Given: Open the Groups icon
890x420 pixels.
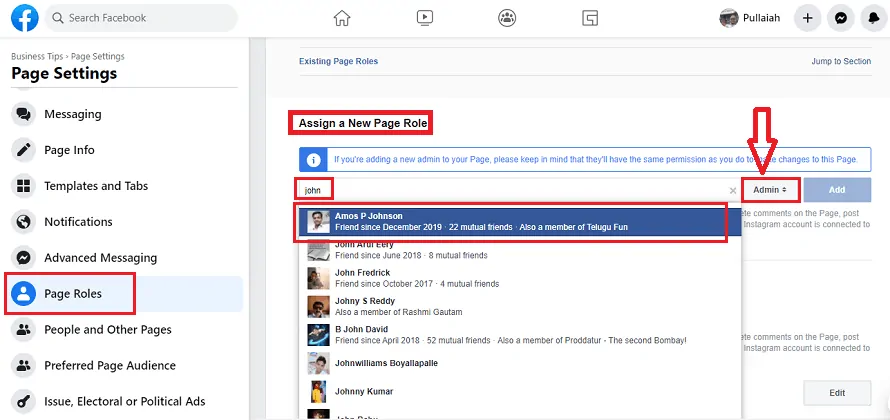Looking at the screenshot, I should 507,18.
